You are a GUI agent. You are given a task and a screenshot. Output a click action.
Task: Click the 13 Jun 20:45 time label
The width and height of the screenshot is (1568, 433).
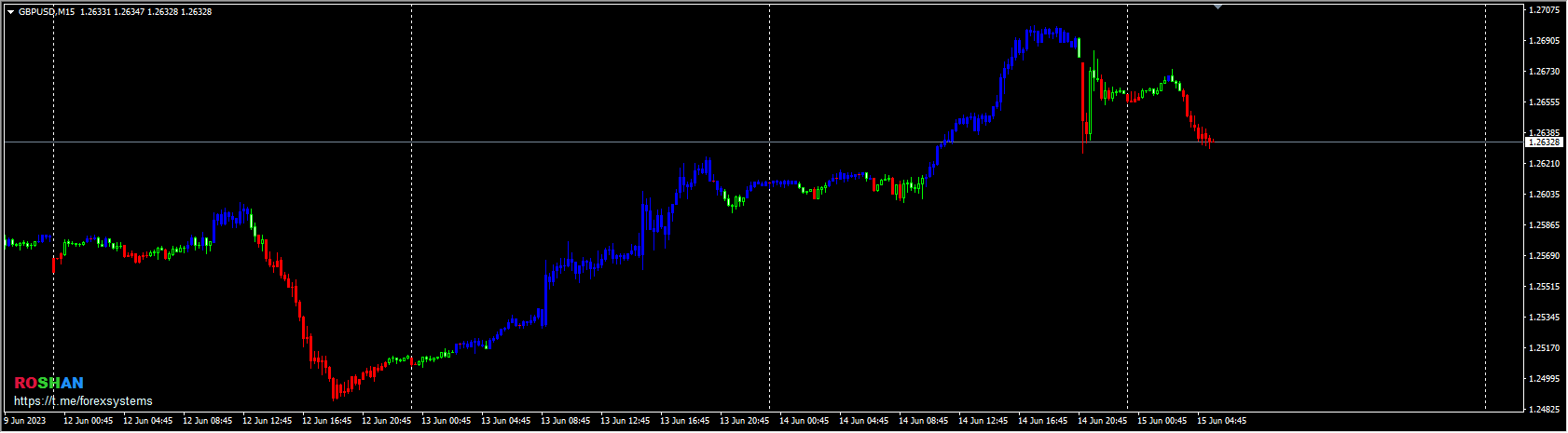744,421
